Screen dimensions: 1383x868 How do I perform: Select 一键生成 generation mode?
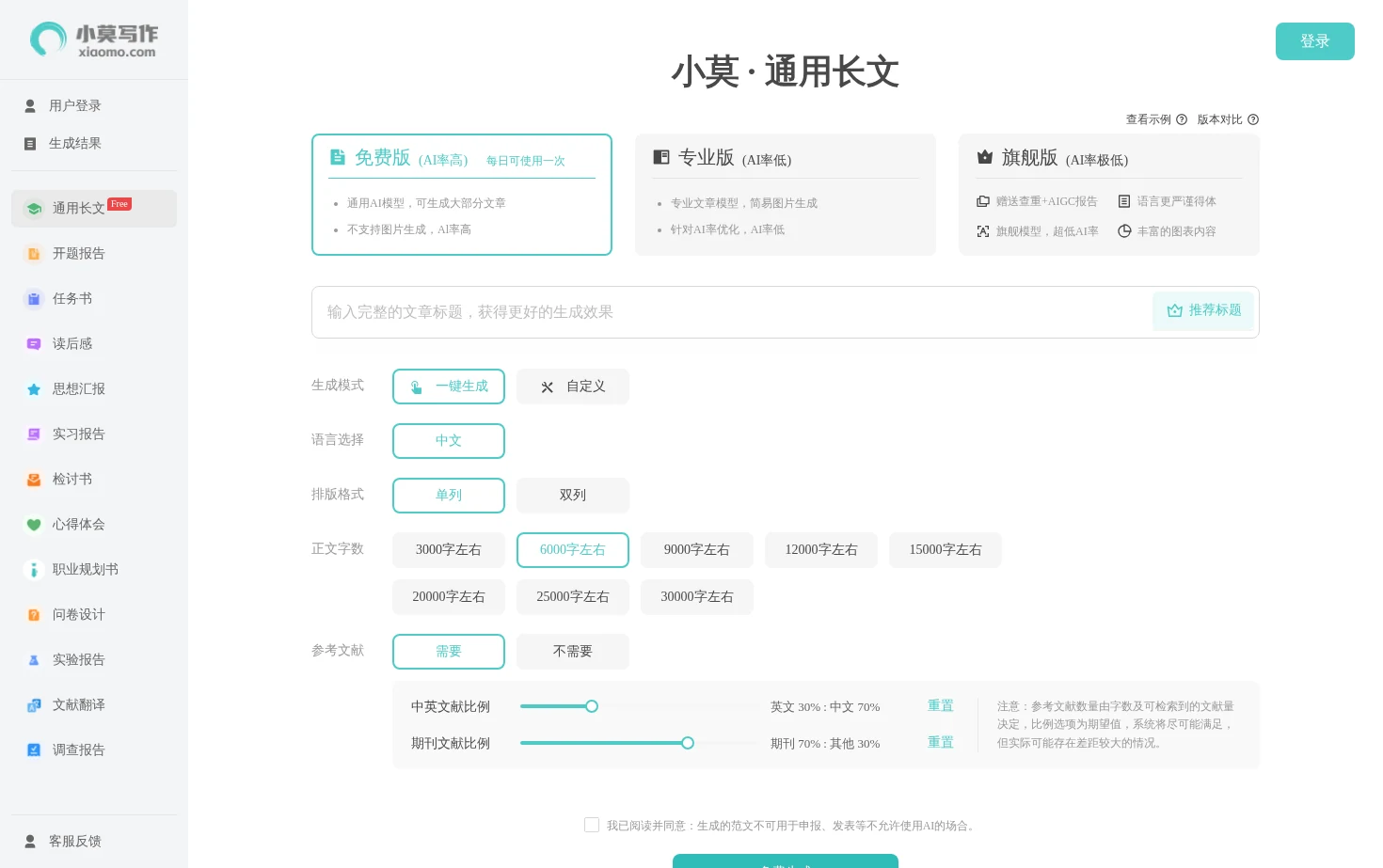(x=449, y=387)
